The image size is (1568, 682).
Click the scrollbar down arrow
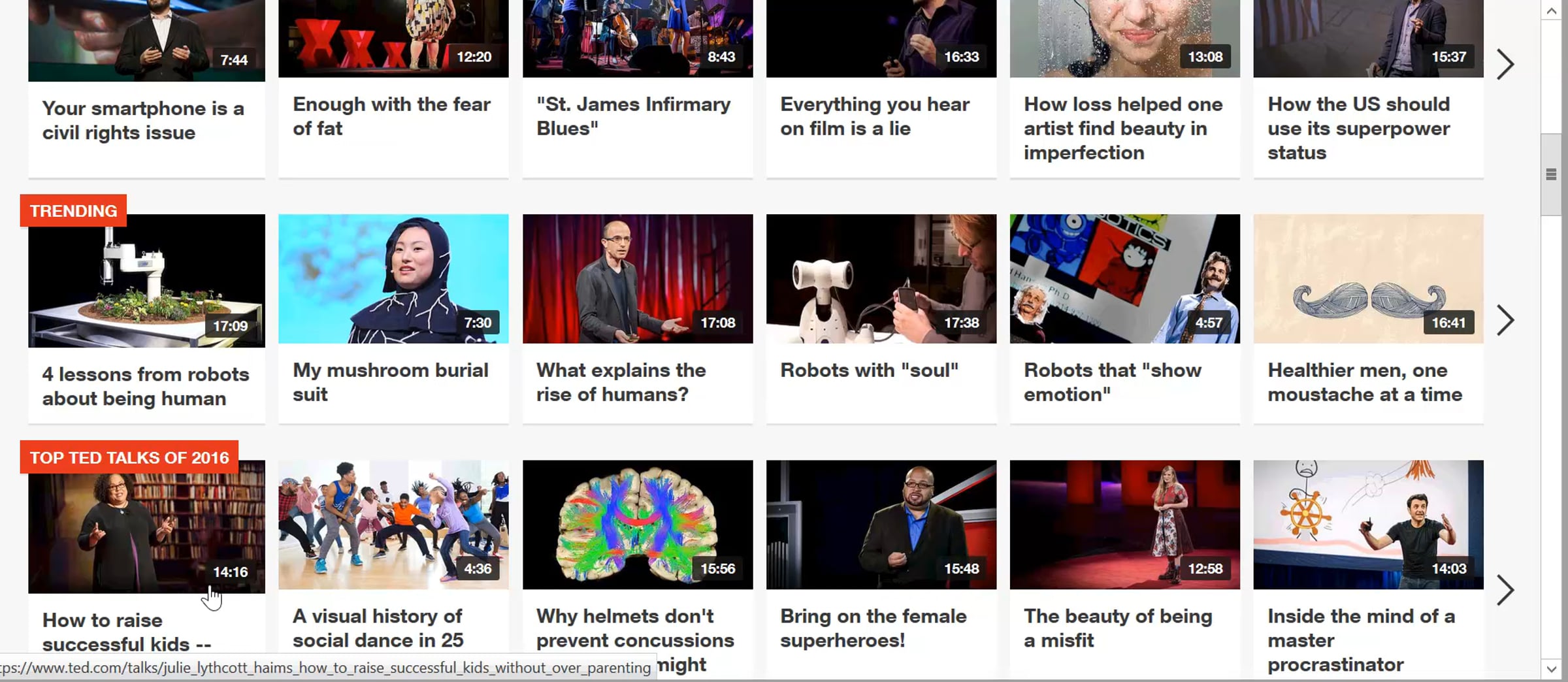point(1552,669)
